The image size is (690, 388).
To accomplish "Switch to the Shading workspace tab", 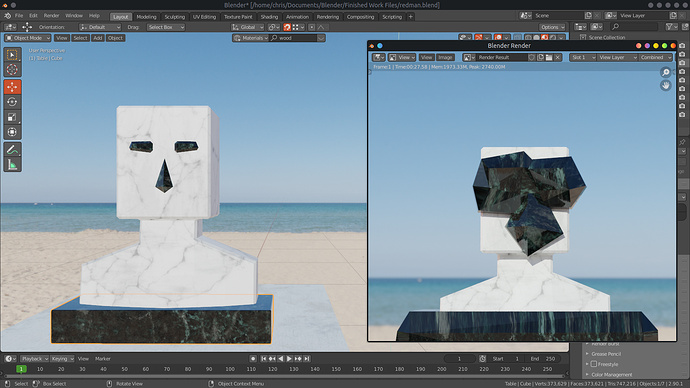I will [x=269, y=17].
